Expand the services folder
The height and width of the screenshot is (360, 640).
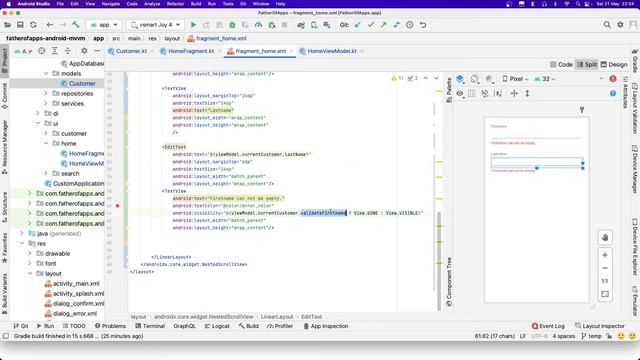(46, 104)
